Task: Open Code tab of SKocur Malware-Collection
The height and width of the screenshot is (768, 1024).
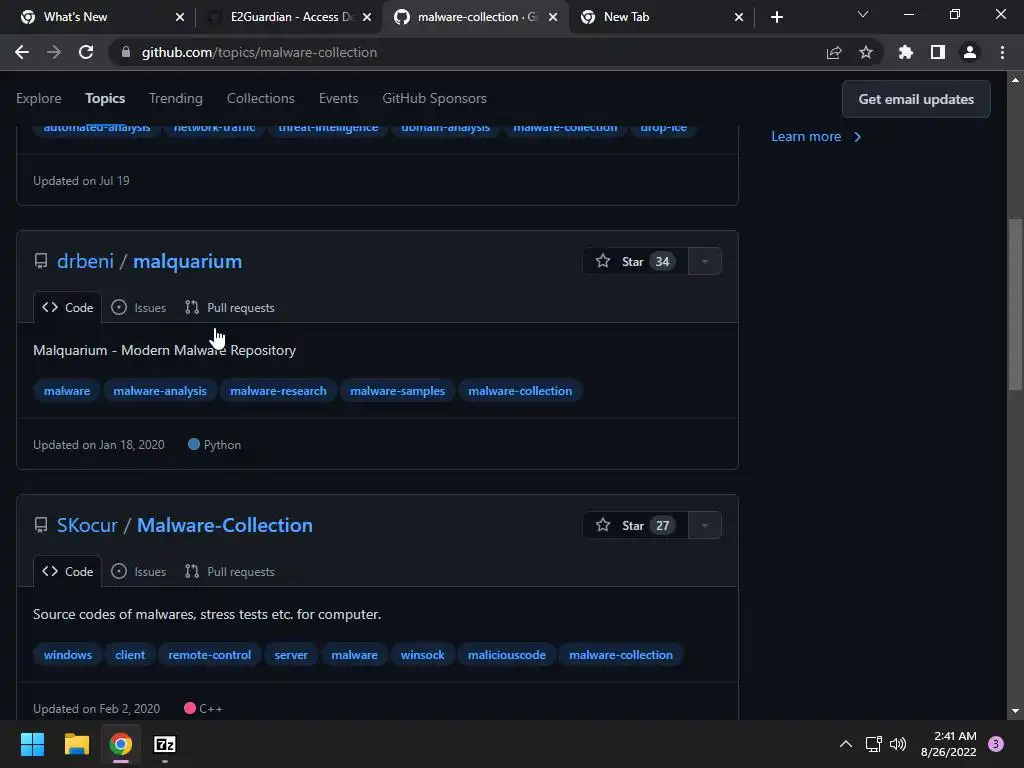Action: (x=67, y=571)
